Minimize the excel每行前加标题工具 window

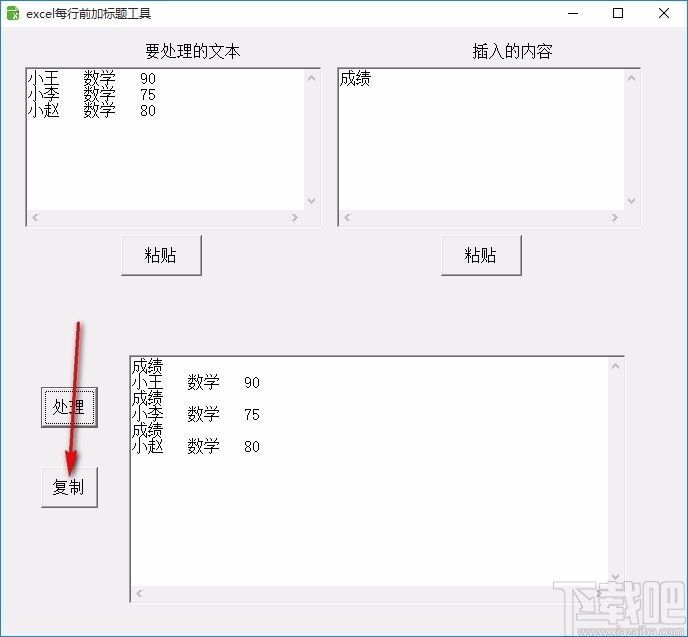point(573,13)
